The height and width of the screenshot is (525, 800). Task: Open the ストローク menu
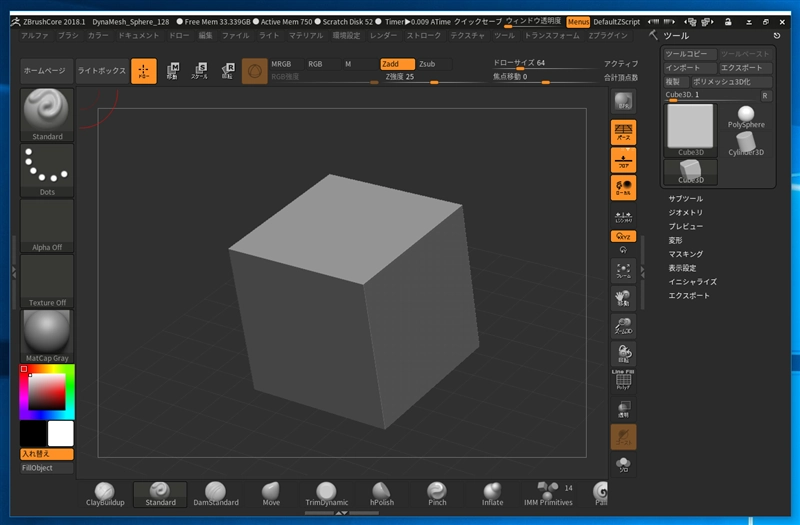click(x=423, y=35)
